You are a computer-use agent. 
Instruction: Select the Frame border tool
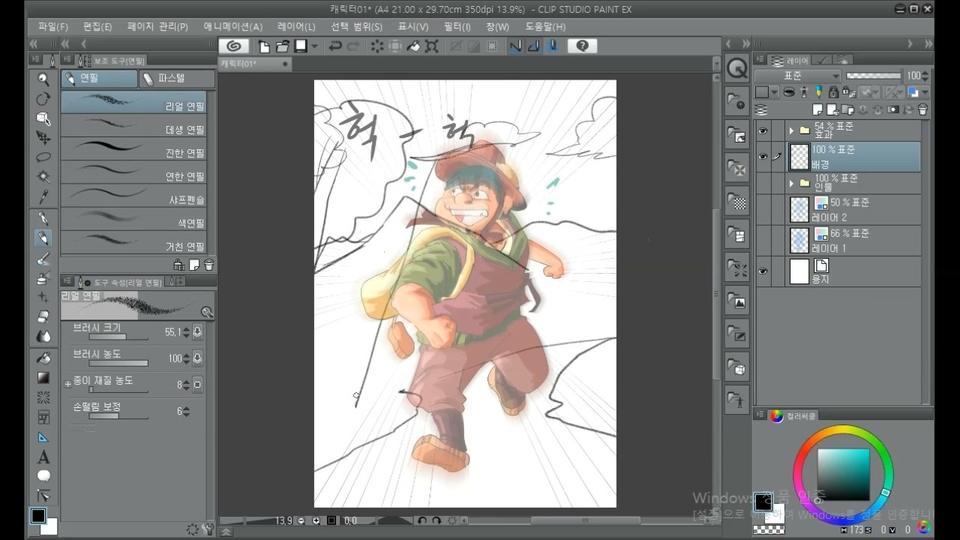(x=43, y=418)
